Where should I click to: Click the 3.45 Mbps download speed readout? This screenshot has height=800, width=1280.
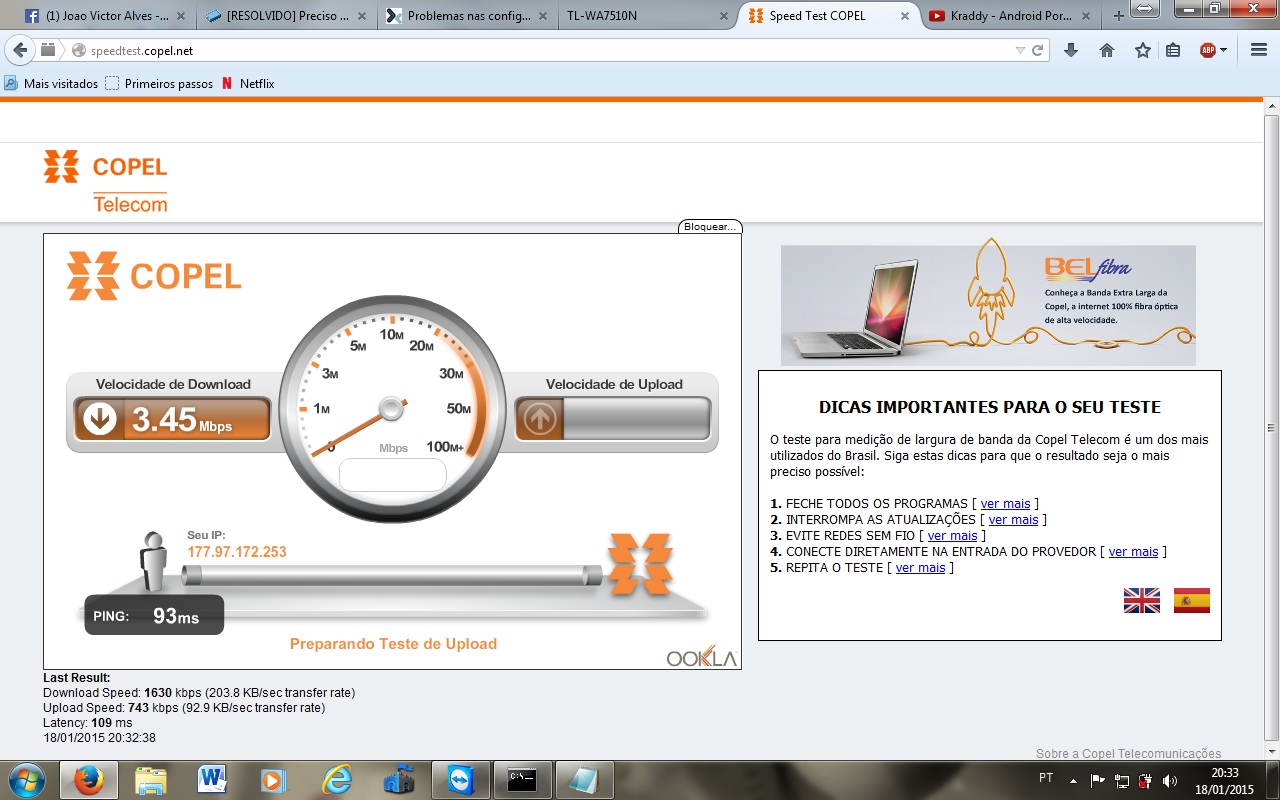[172, 420]
